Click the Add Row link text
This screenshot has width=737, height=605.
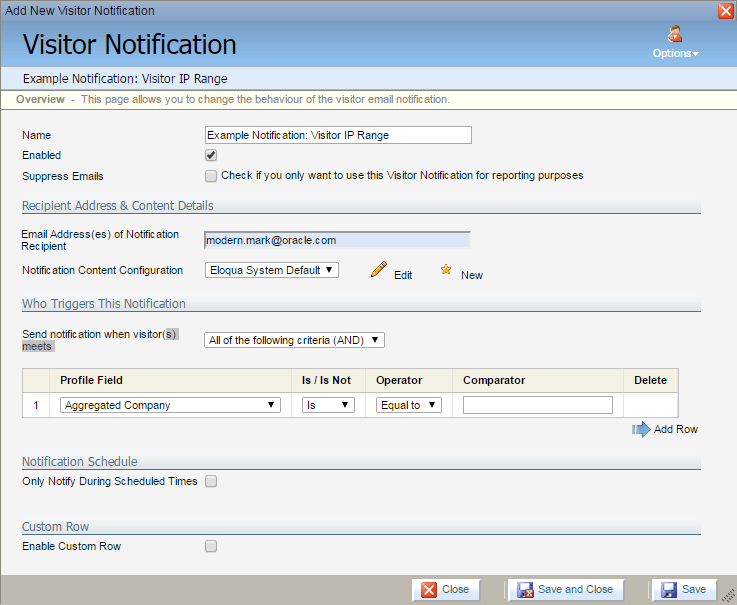[x=676, y=429]
